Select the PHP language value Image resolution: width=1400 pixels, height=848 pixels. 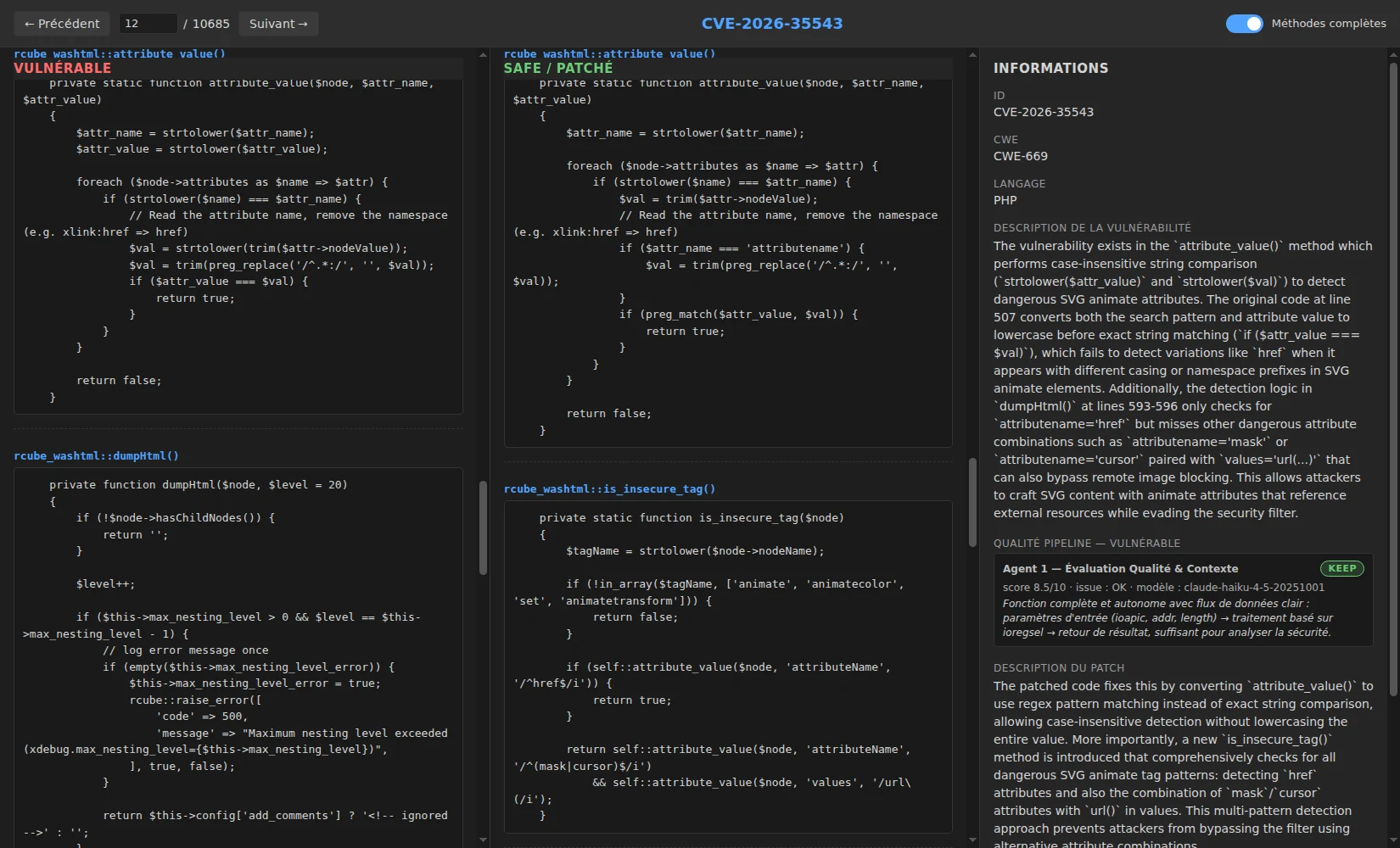(x=1005, y=200)
